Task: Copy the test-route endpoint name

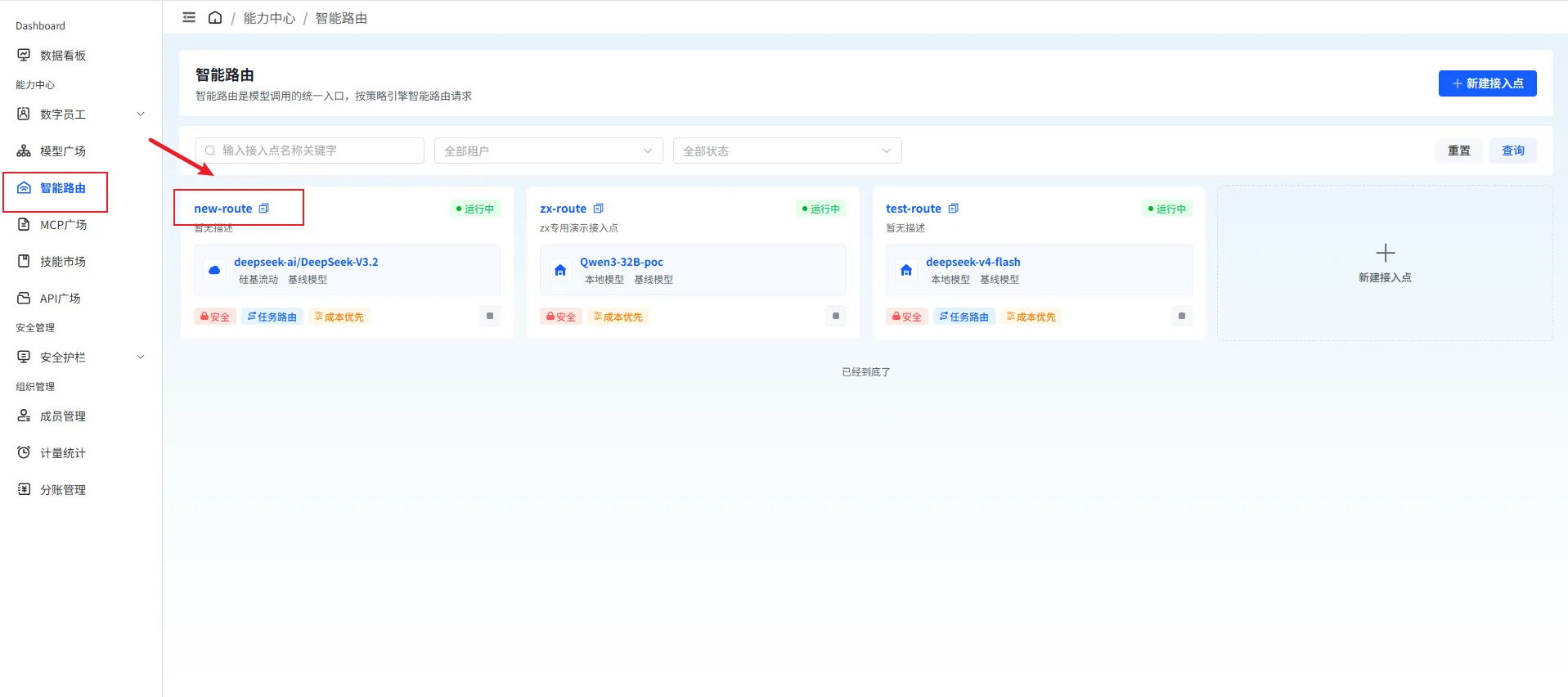Action: pos(953,209)
